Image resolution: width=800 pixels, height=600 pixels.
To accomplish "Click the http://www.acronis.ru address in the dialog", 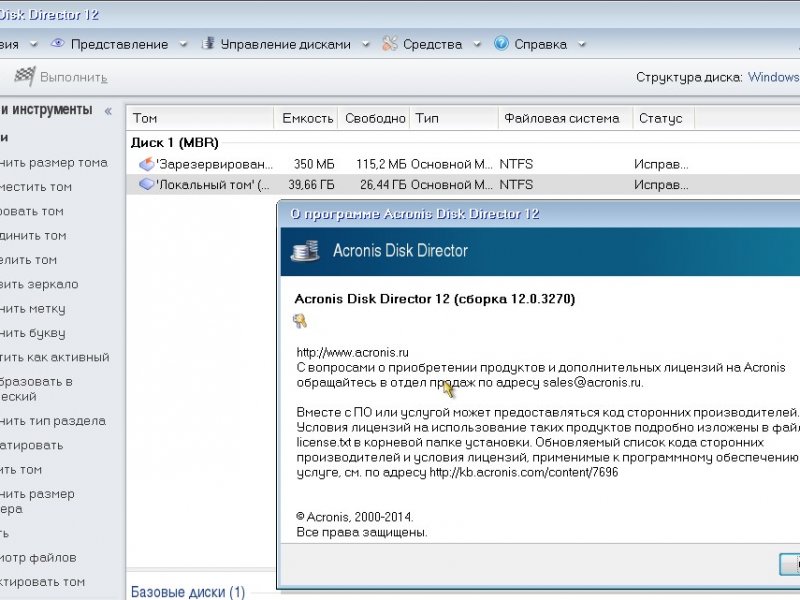I will [x=353, y=353].
